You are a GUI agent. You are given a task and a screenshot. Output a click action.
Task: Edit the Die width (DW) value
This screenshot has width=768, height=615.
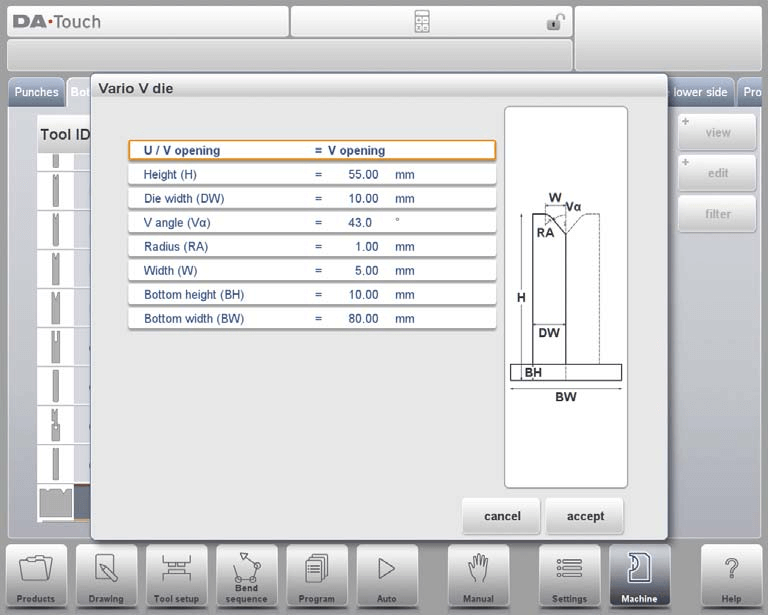point(312,198)
